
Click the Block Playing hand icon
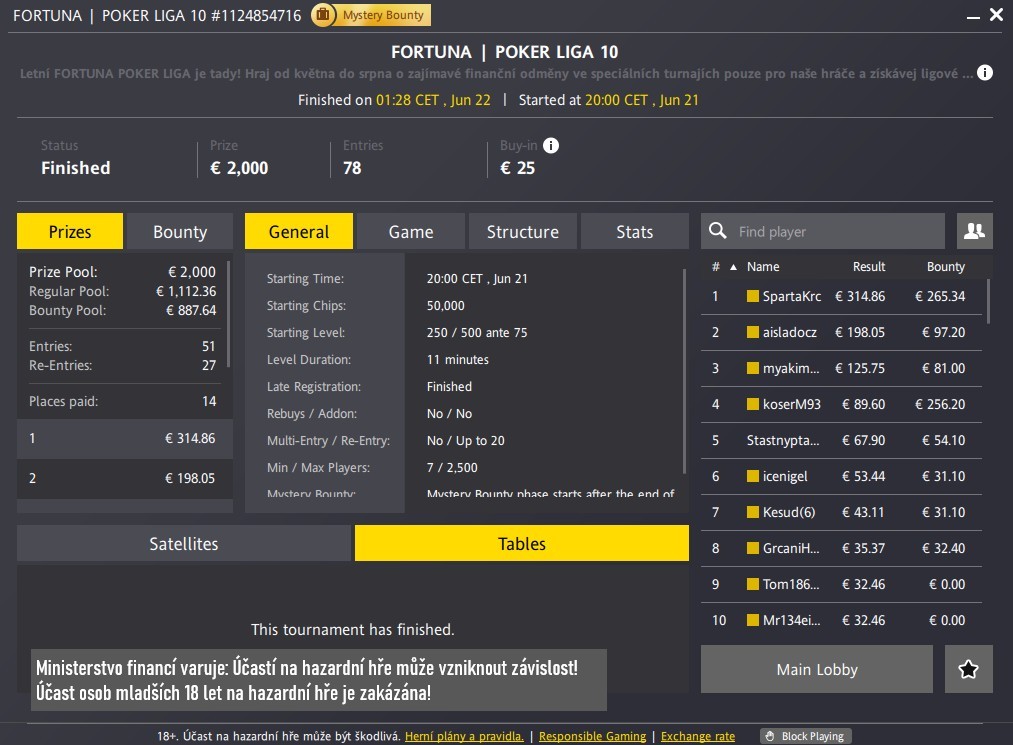pyautogui.click(x=769, y=736)
